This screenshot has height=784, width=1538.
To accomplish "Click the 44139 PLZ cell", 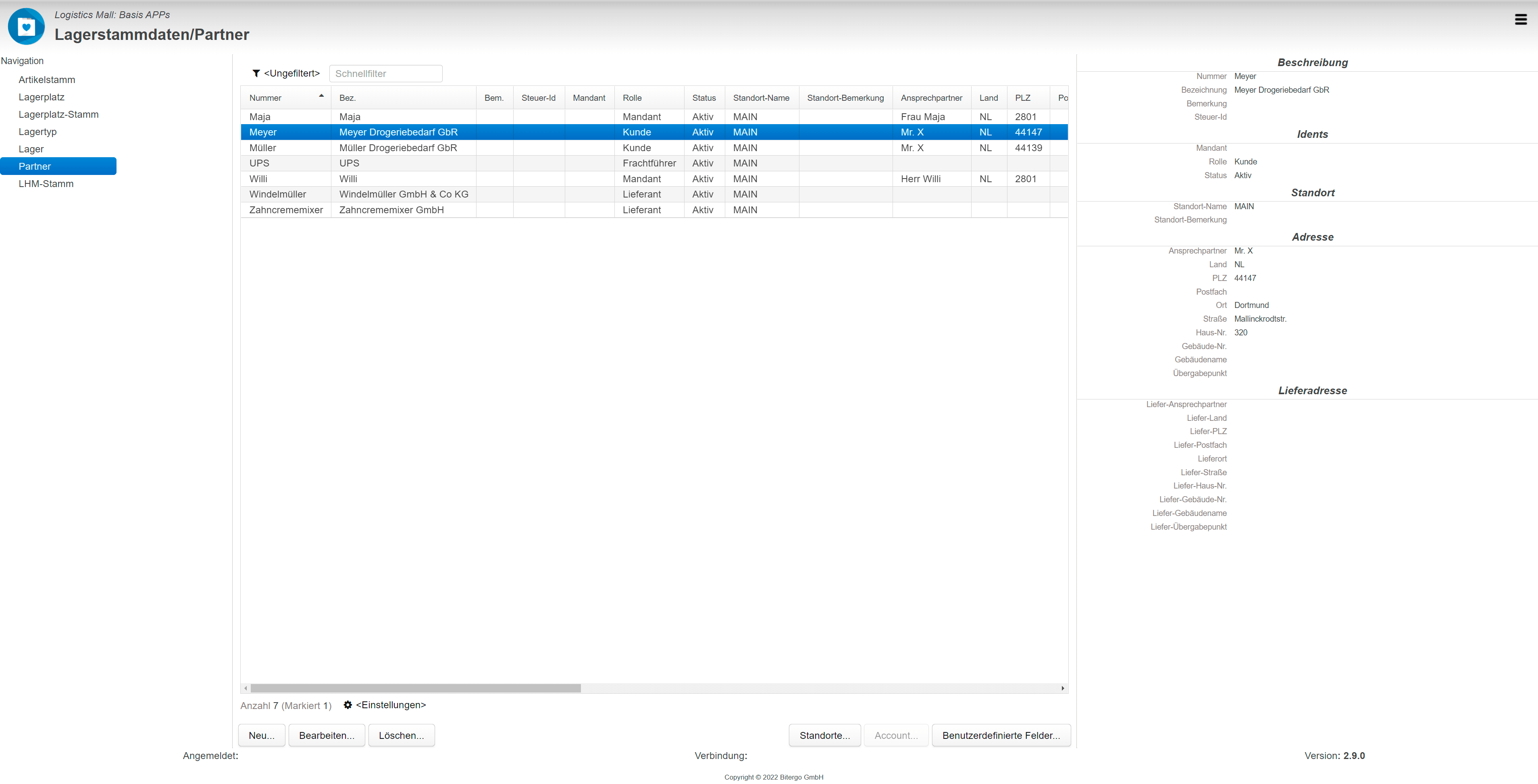I will [x=1028, y=148].
